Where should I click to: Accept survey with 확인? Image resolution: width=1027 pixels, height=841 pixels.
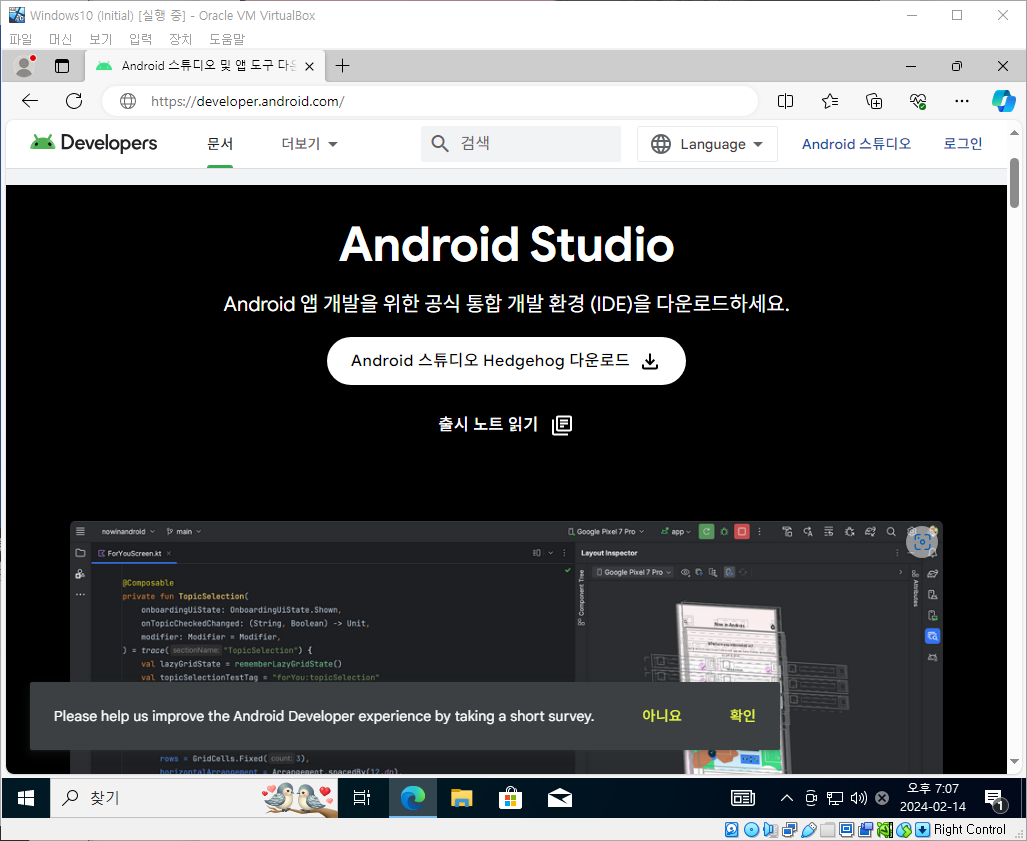pos(742,715)
